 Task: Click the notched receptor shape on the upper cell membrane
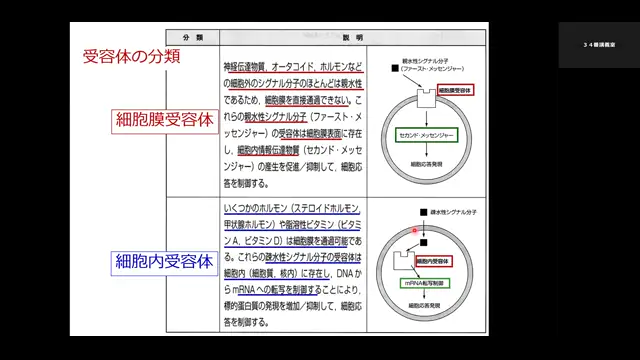pyautogui.click(x=427, y=99)
